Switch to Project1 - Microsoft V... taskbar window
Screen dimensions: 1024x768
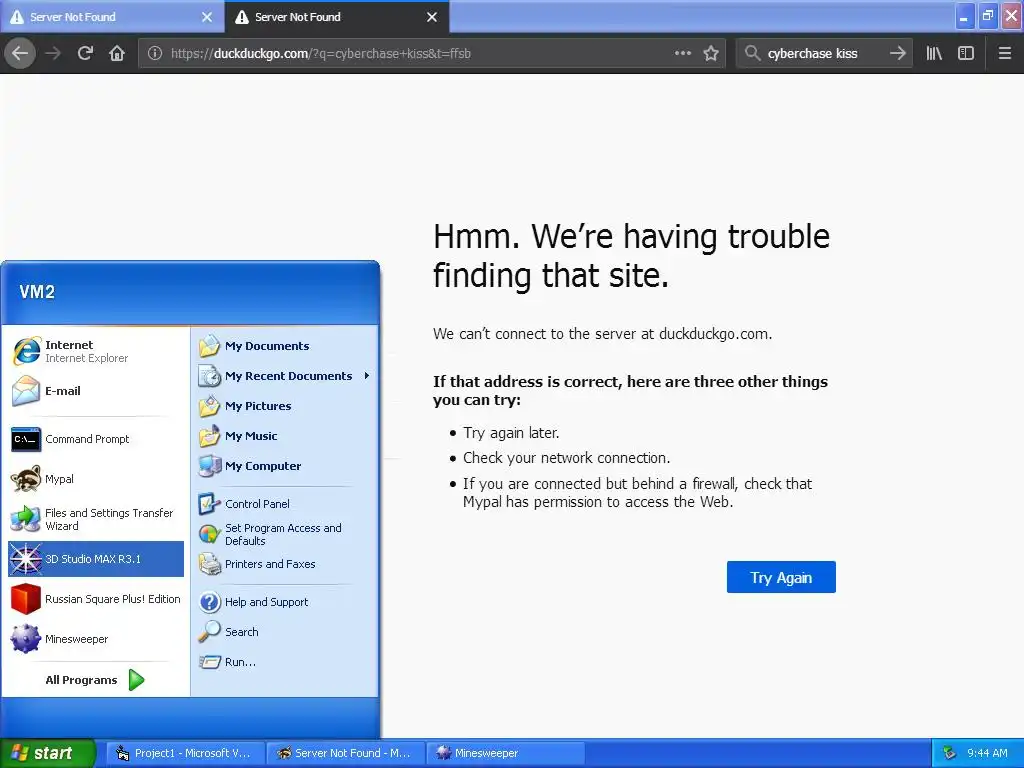(x=185, y=753)
